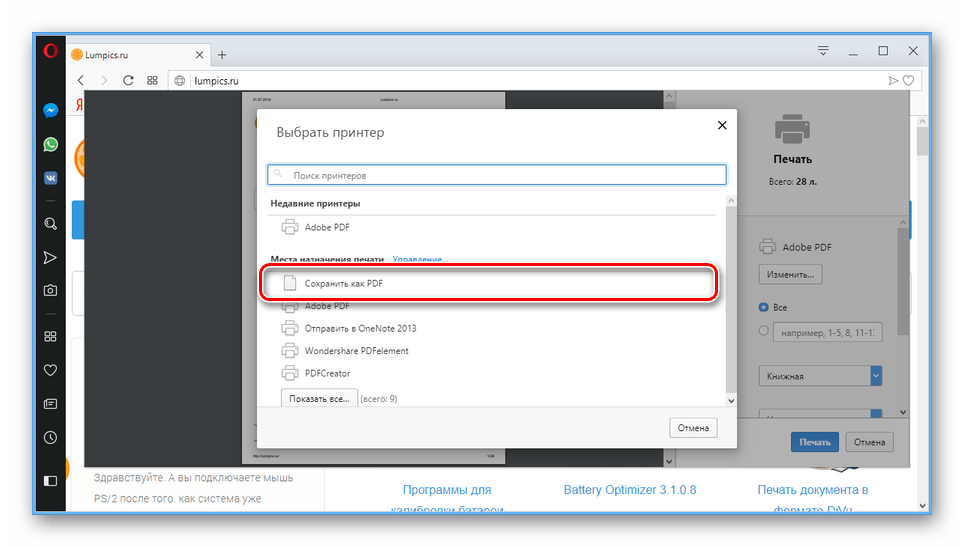Open search in Opera sidebar
964x547 pixels.
click(50, 224)
